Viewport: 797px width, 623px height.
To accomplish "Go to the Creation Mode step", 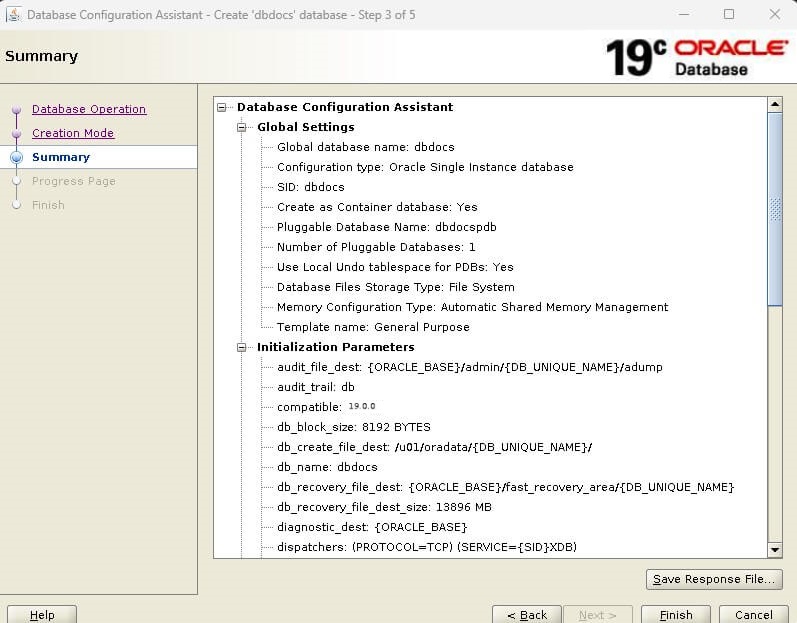I will coord(73,133).
